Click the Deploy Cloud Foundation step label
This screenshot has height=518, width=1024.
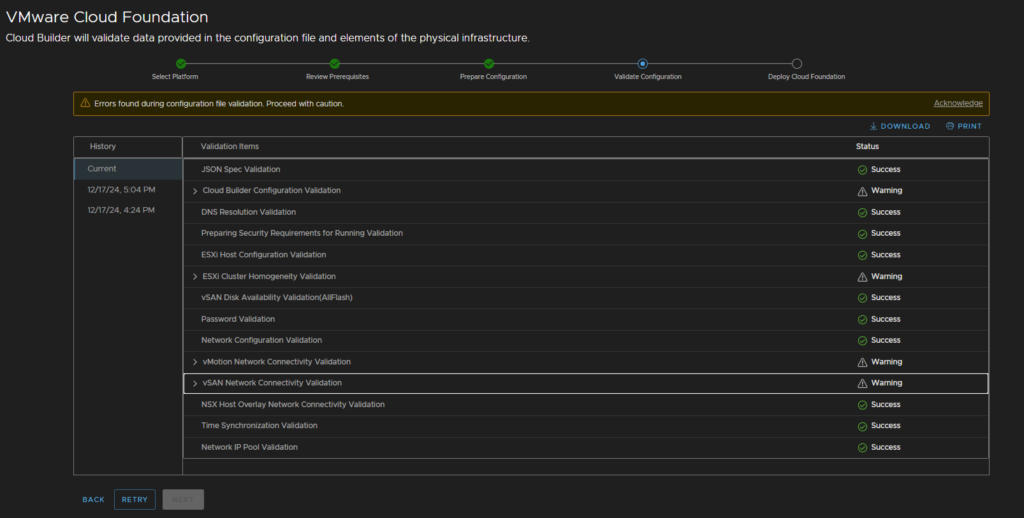pyautogui.click(x=806, y=76)
